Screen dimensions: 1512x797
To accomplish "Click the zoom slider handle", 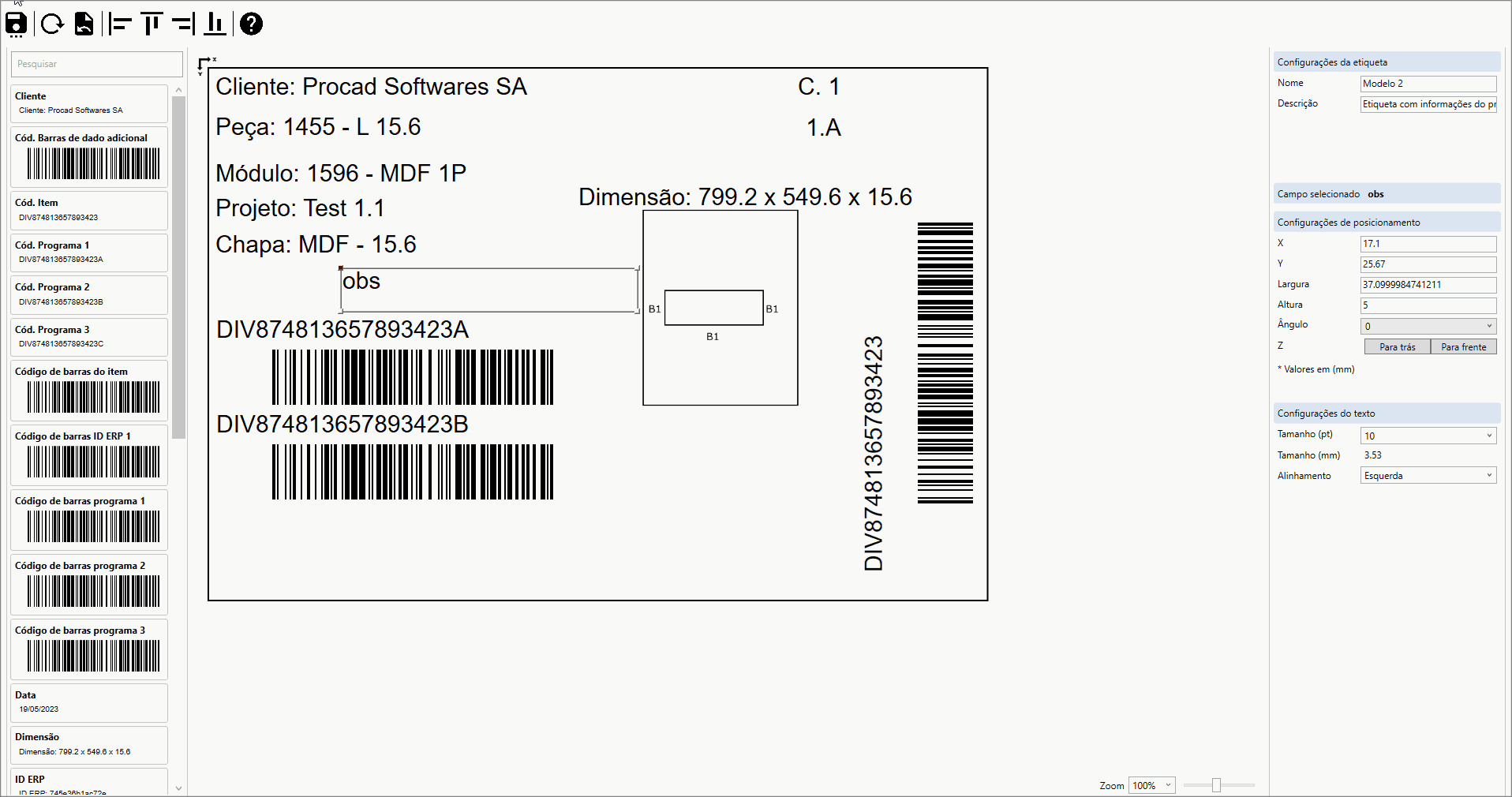I will coord(1216,785).
